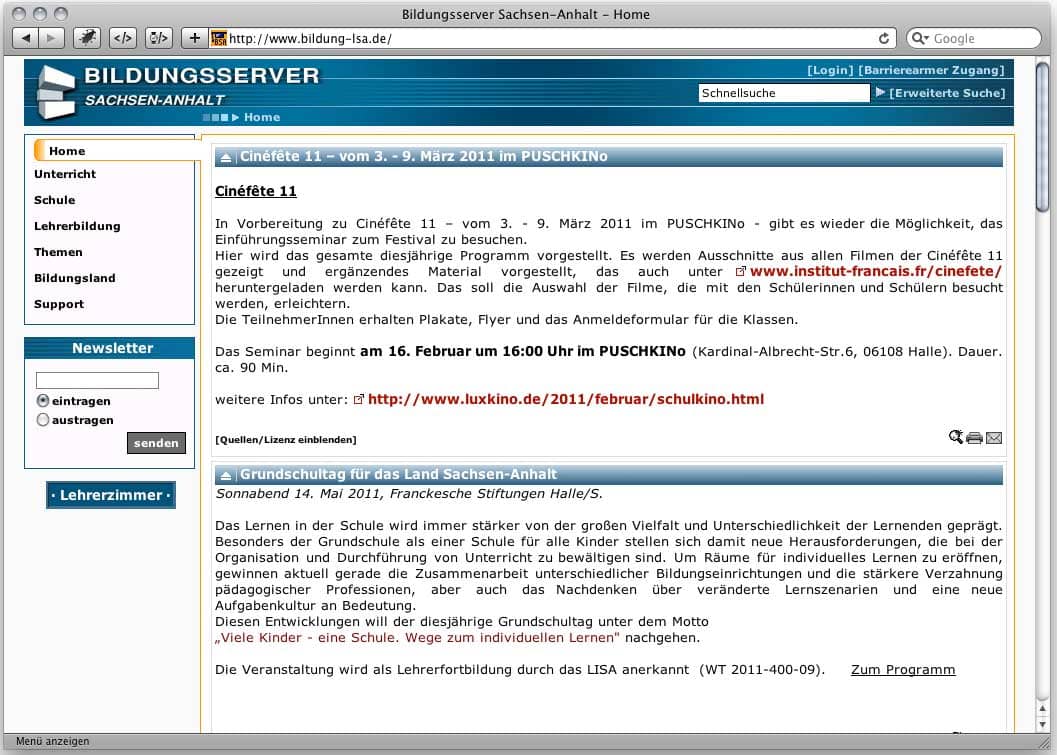Viewport: 1057px width, 755px height.
Task: Click the envelope email icon
Action: 994,438
